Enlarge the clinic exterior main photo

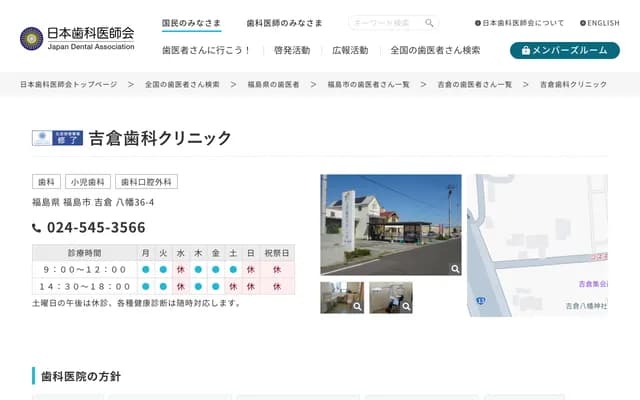tap(391, 224)
